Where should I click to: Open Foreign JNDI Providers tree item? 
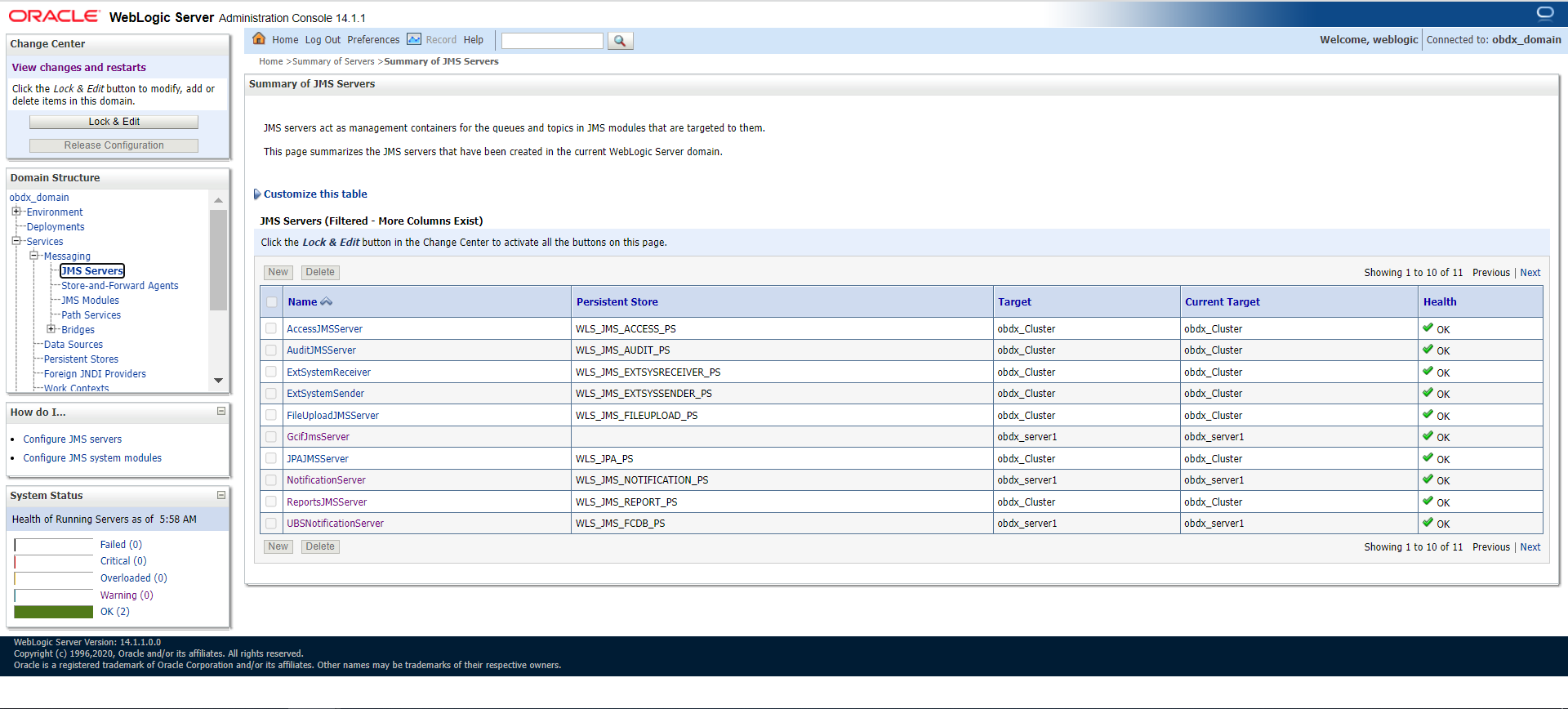95,374
